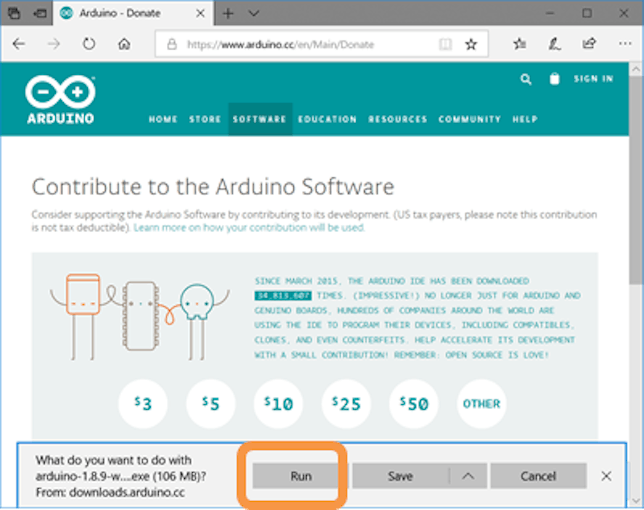Open COMMUNITY menu item
This screenshot has width=644, height=510.
pos(469,119)
